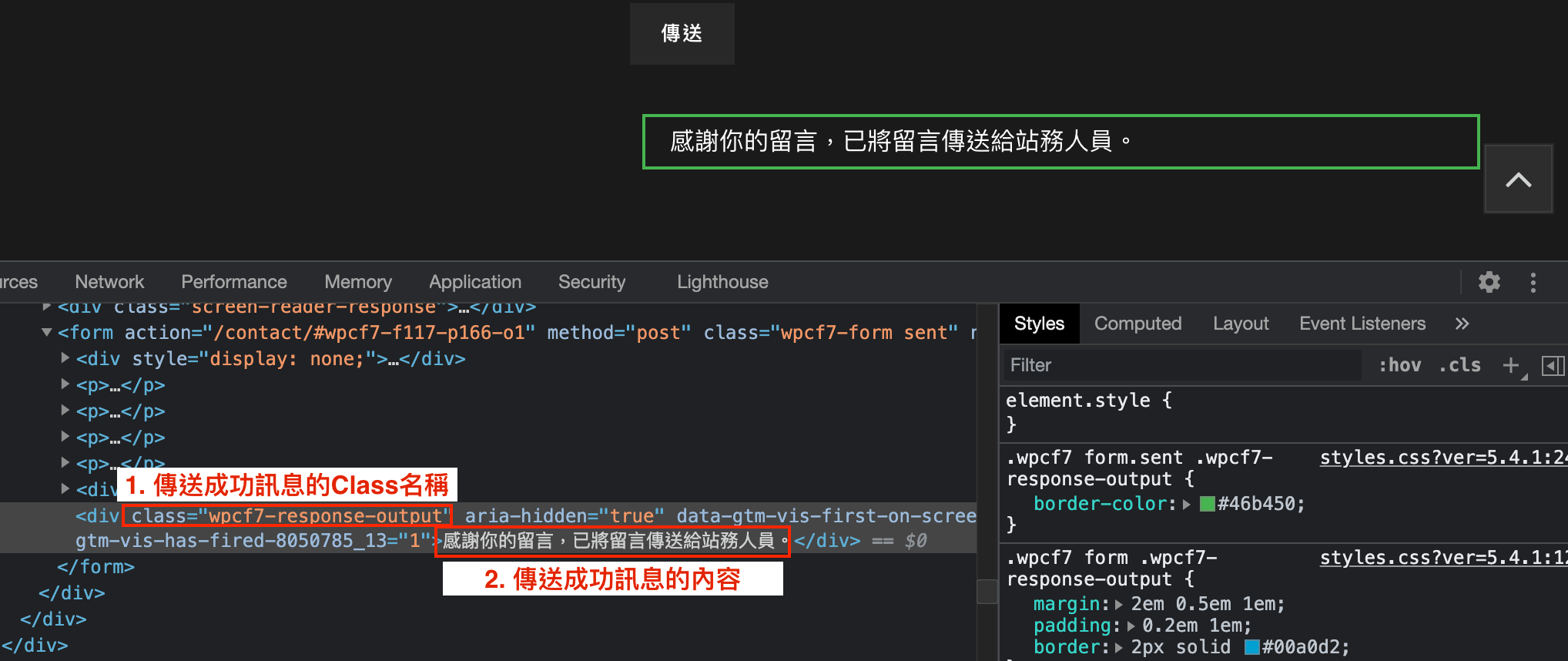Image resolution: width=1568 pixels, height=661 pixels.
Task: Toggle .cls element classes panel
Action: click(x=1460, y=365)
